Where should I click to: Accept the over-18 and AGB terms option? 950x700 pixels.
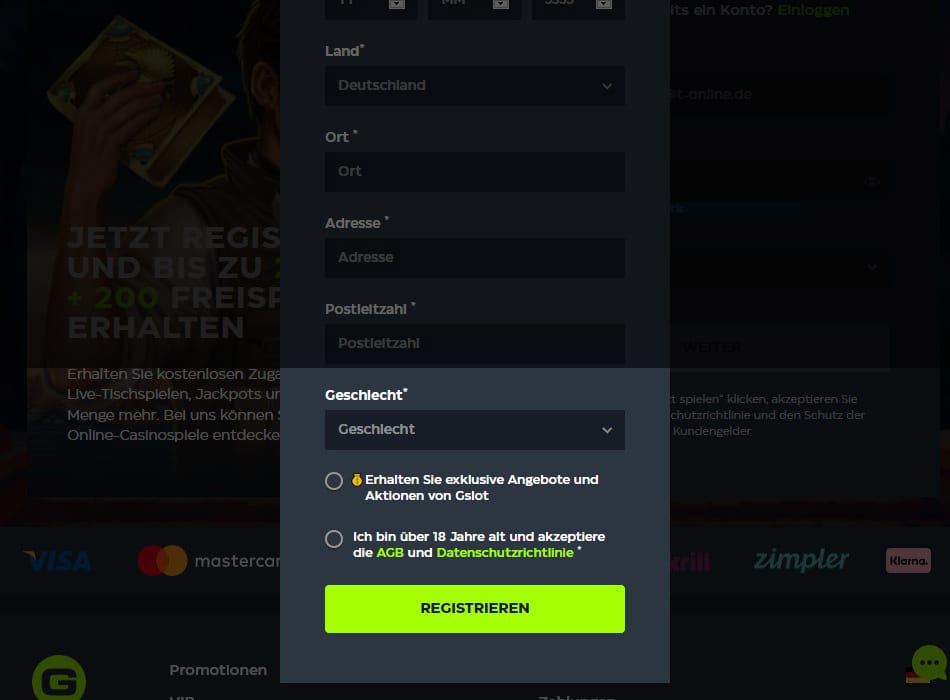(334, 539)
